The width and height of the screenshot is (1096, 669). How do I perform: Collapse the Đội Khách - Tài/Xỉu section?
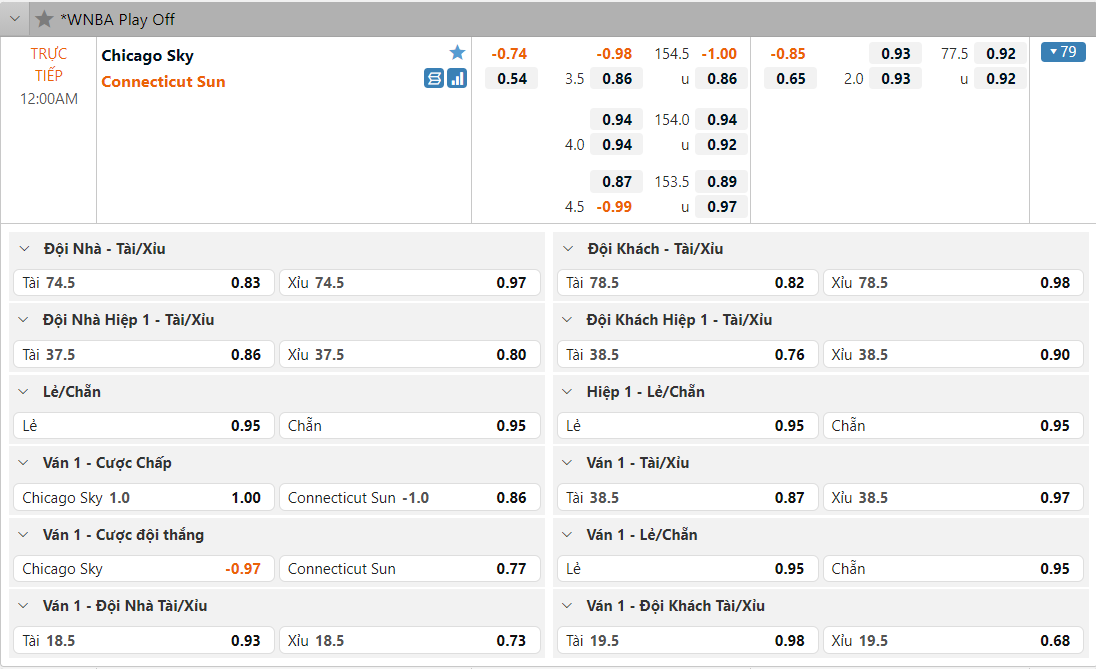(568, 249)
